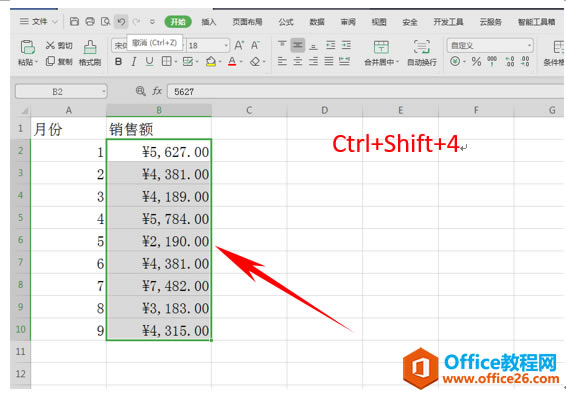Click the Increase font size icon
The width and height of the screenshot is (566, 396).
[x=239, y=45]
